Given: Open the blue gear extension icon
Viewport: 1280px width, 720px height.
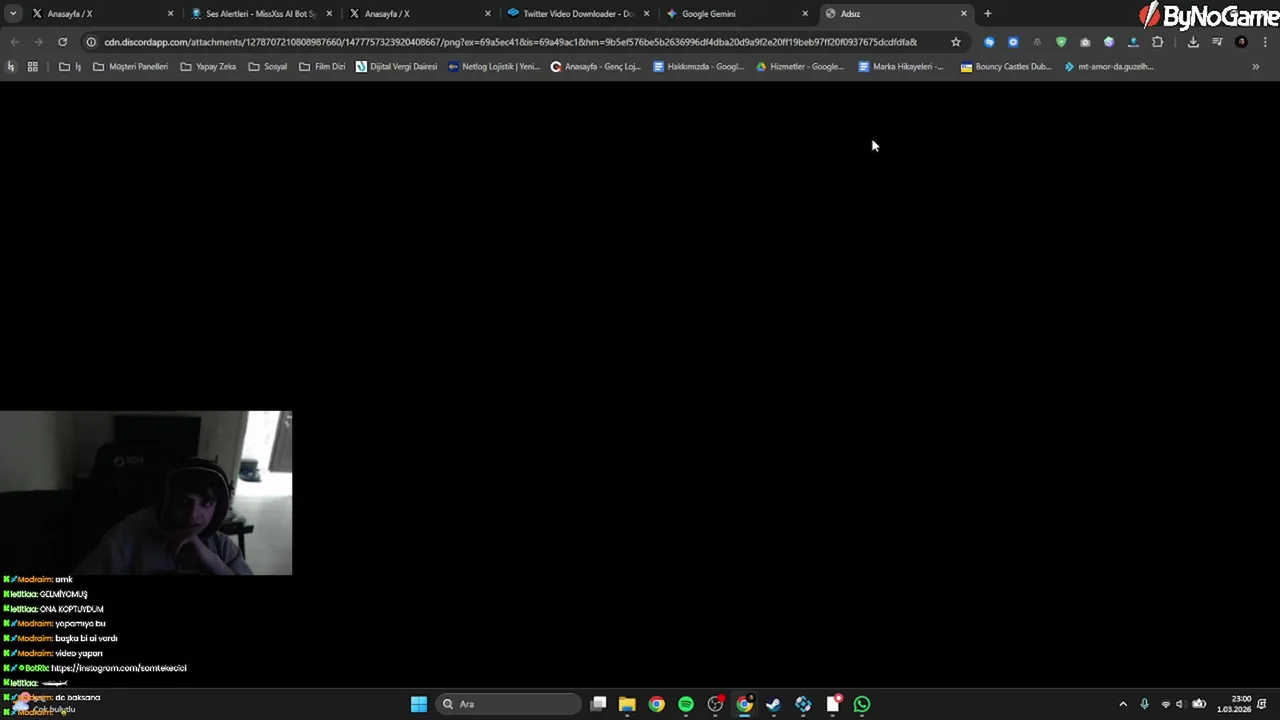Looking at the screenshot, I should pyautogui.click(x=1013, y=42).
